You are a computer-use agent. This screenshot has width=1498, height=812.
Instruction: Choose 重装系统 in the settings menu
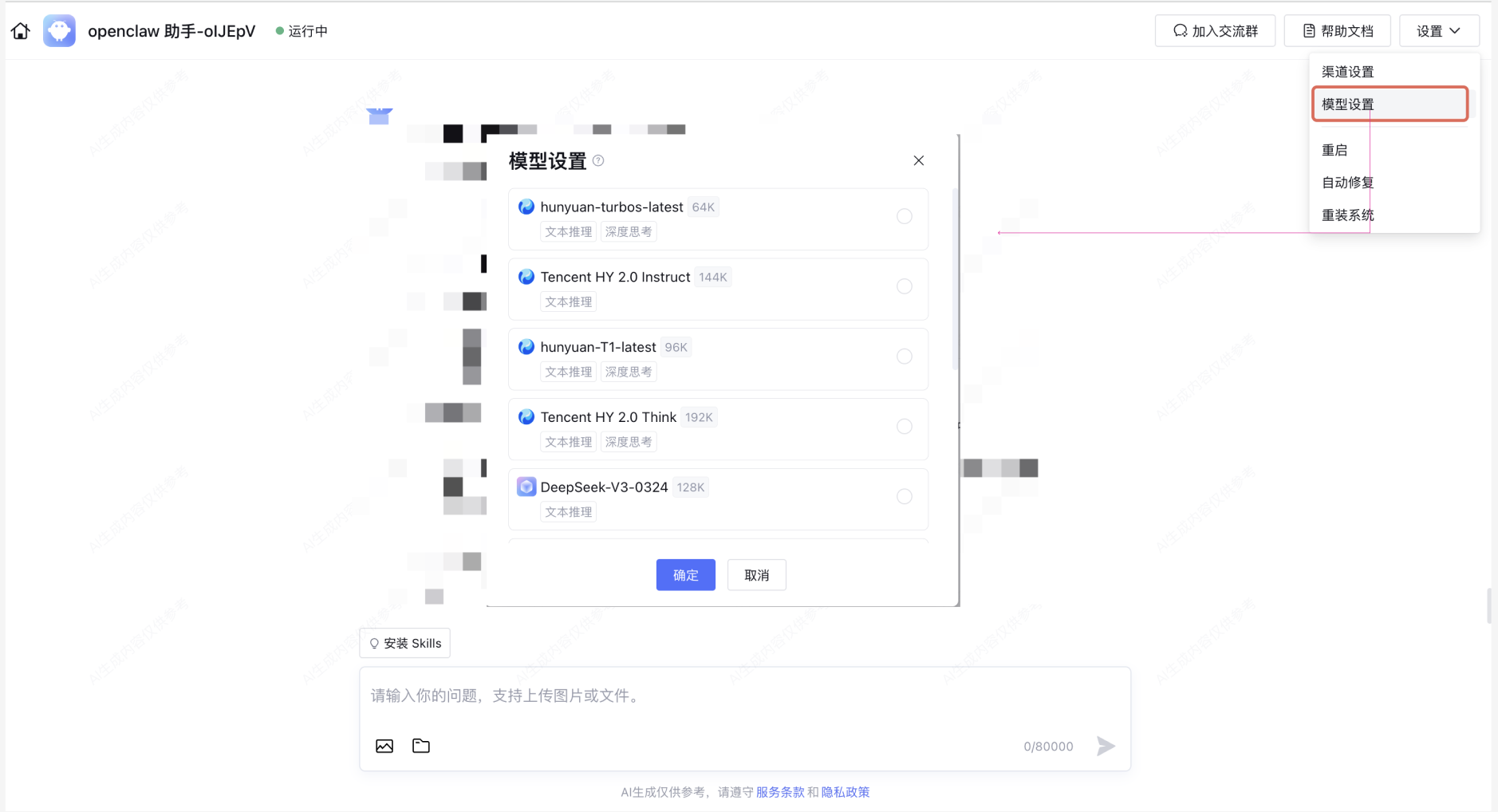1347,215
